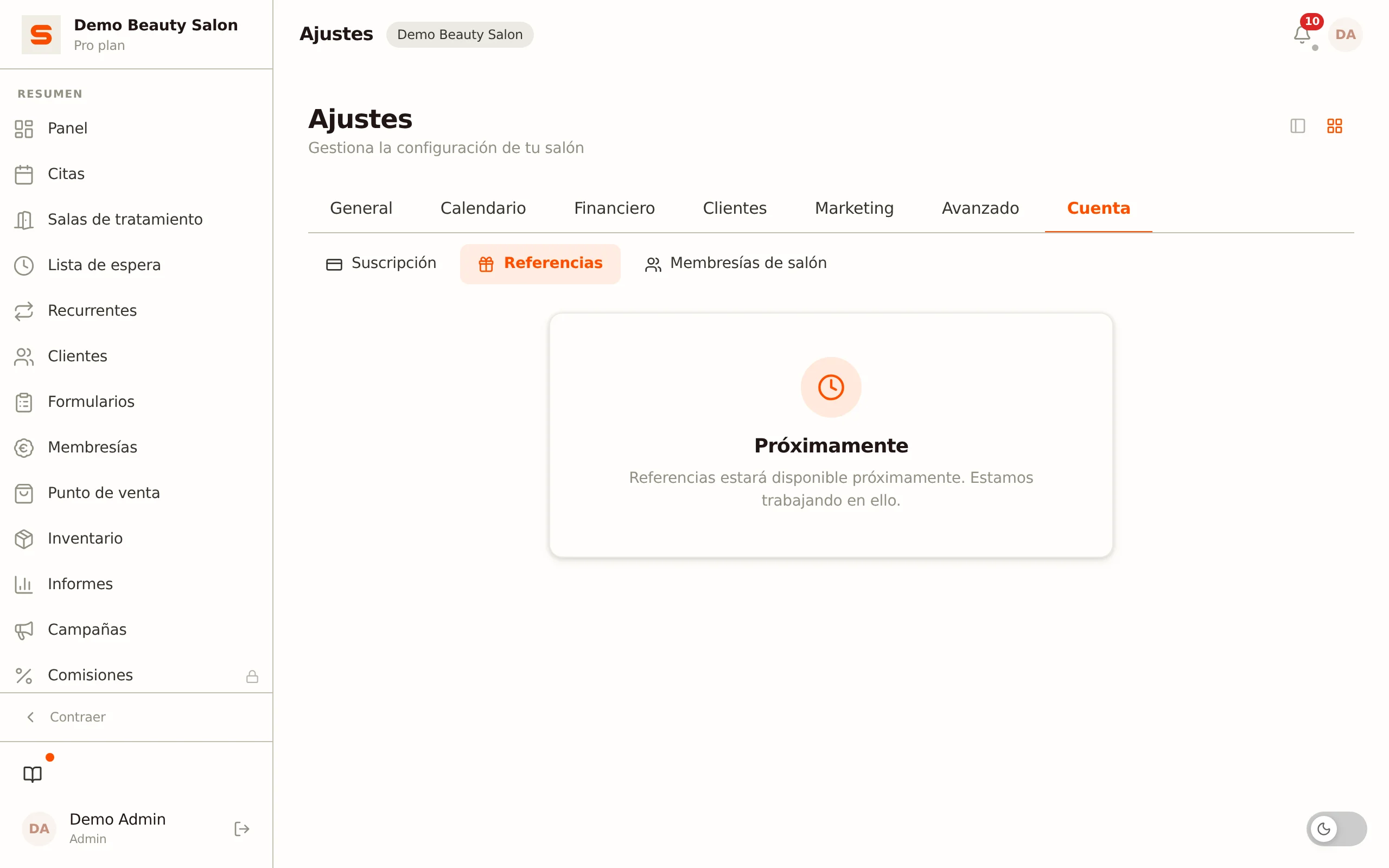The image size is (1389, 868).
Task: Click the Inventario box icon
Action: coord(23,539)
